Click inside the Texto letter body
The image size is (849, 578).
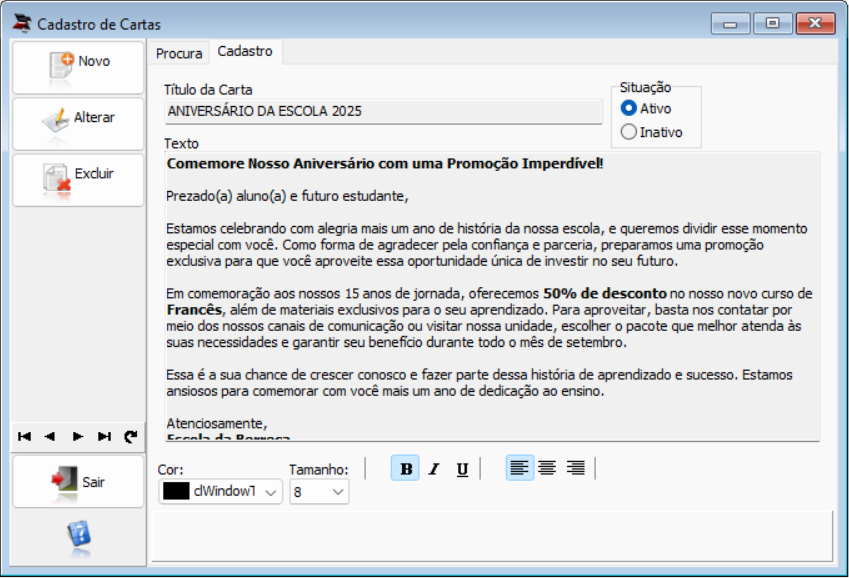[492, 297]
